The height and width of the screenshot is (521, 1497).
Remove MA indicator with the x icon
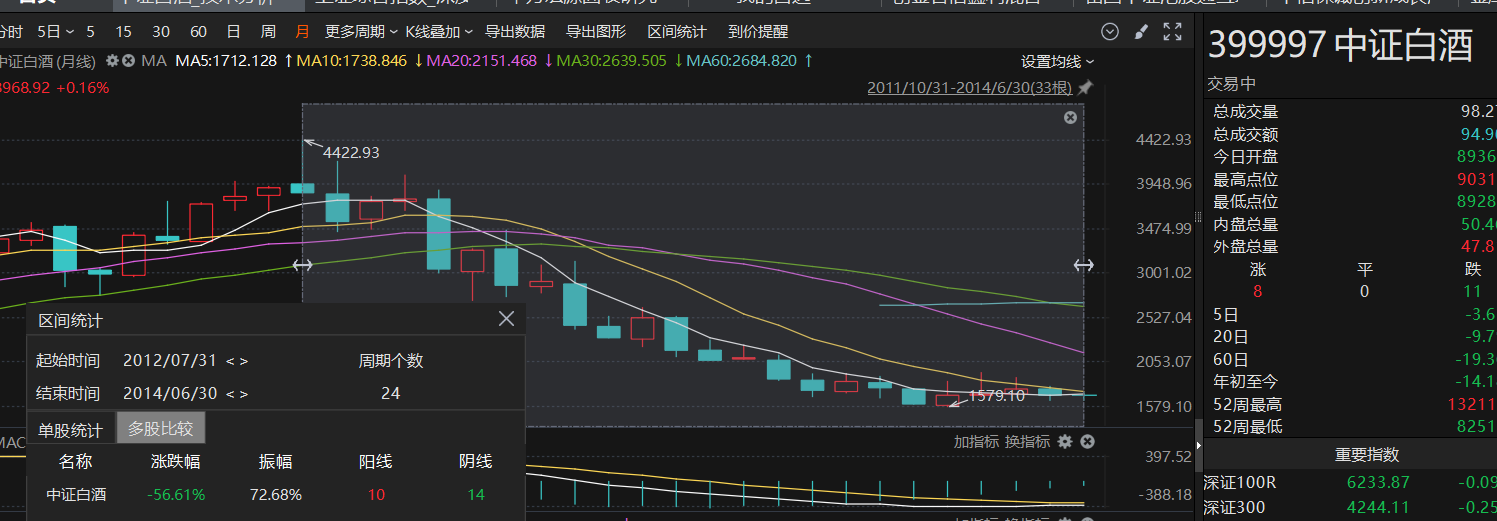click(x=128, y=60)
